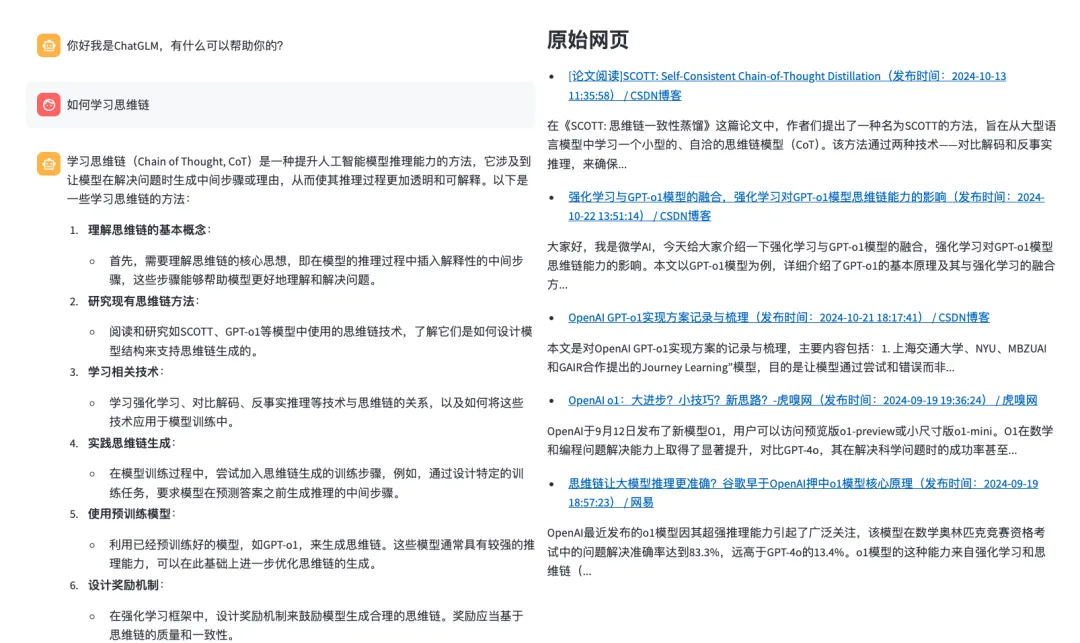Click the bullet text starting 在强化学习框架中
The image size is (1080, 643).
[x=317, y=625]
